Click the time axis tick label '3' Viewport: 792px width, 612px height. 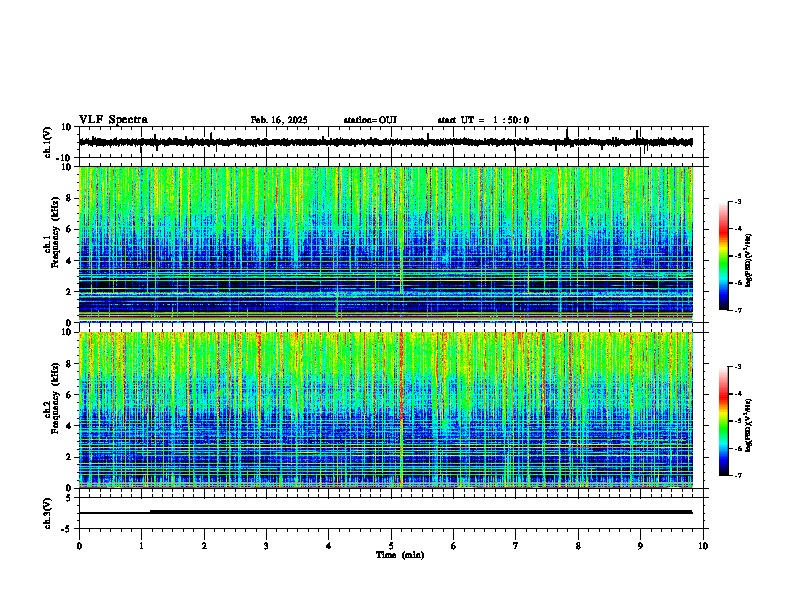[266, 546]
